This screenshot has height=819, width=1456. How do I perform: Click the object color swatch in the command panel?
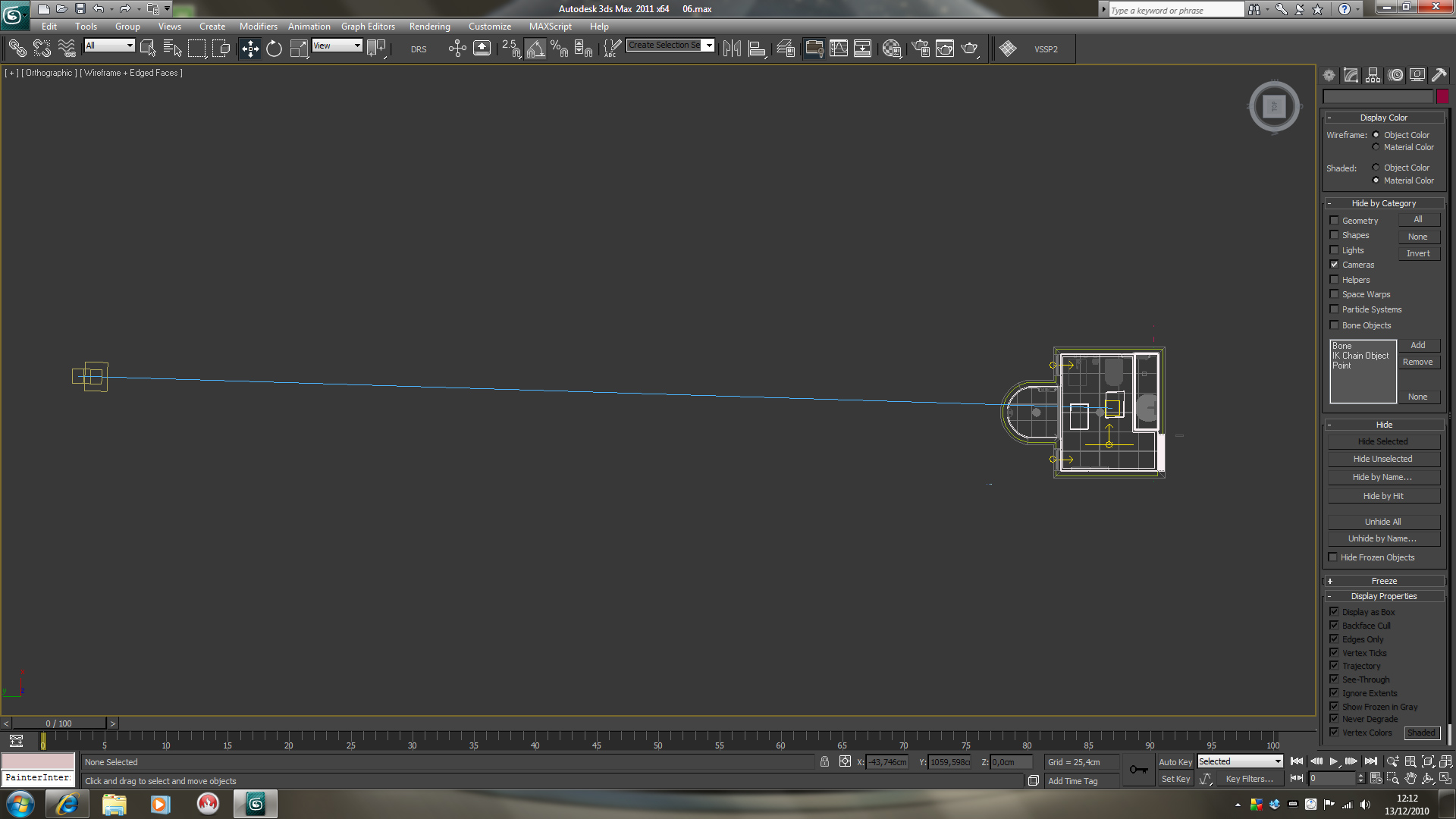click(1443, 96)
